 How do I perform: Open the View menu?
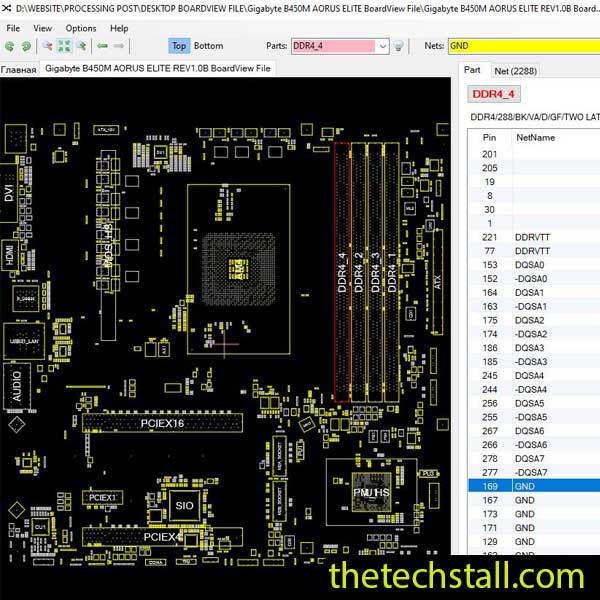pyautogui.click(x=43, y=28)
